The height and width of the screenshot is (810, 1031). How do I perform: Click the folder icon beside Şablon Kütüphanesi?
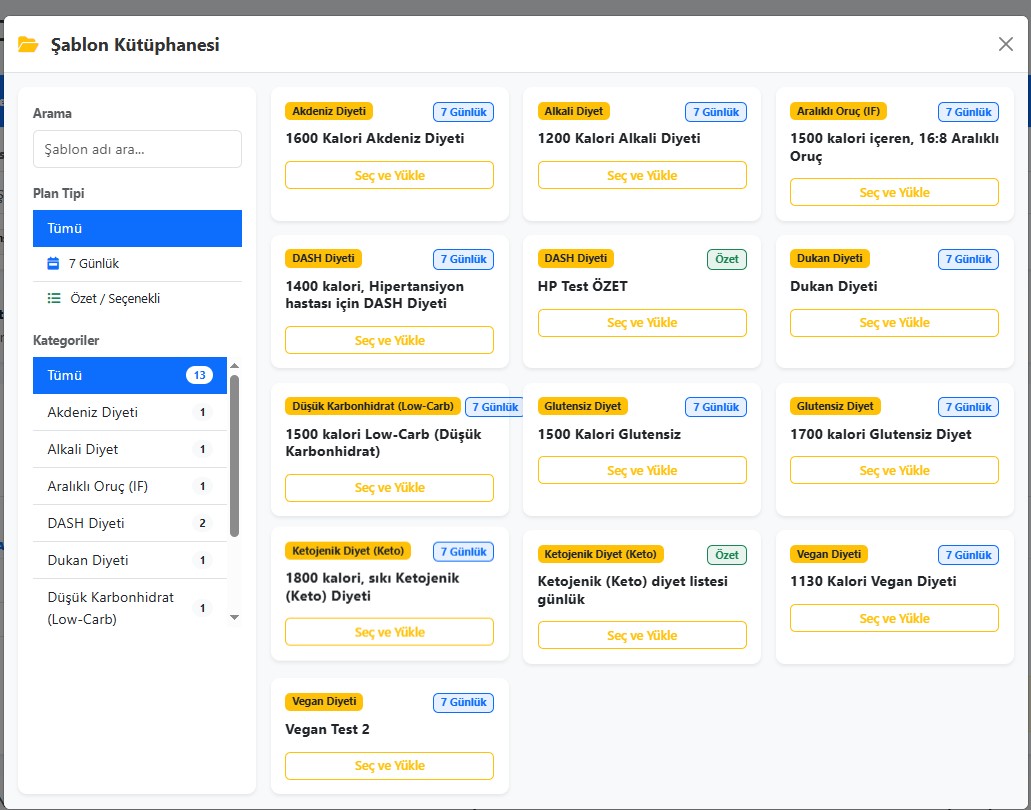pyautogui.click(x=28, y=45)
